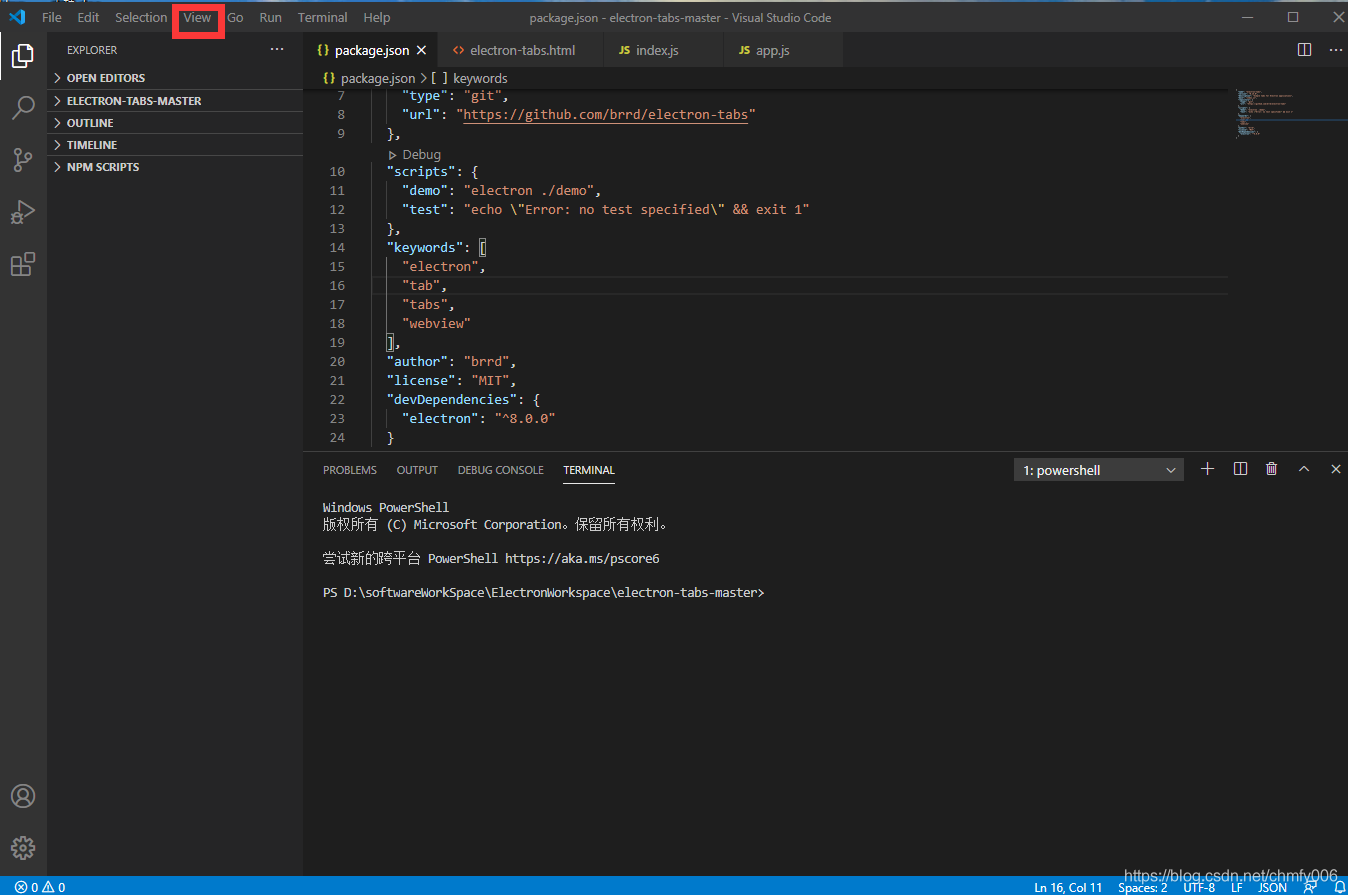
Task: Switch to the Debug Console tab
Action: (501, 470)
